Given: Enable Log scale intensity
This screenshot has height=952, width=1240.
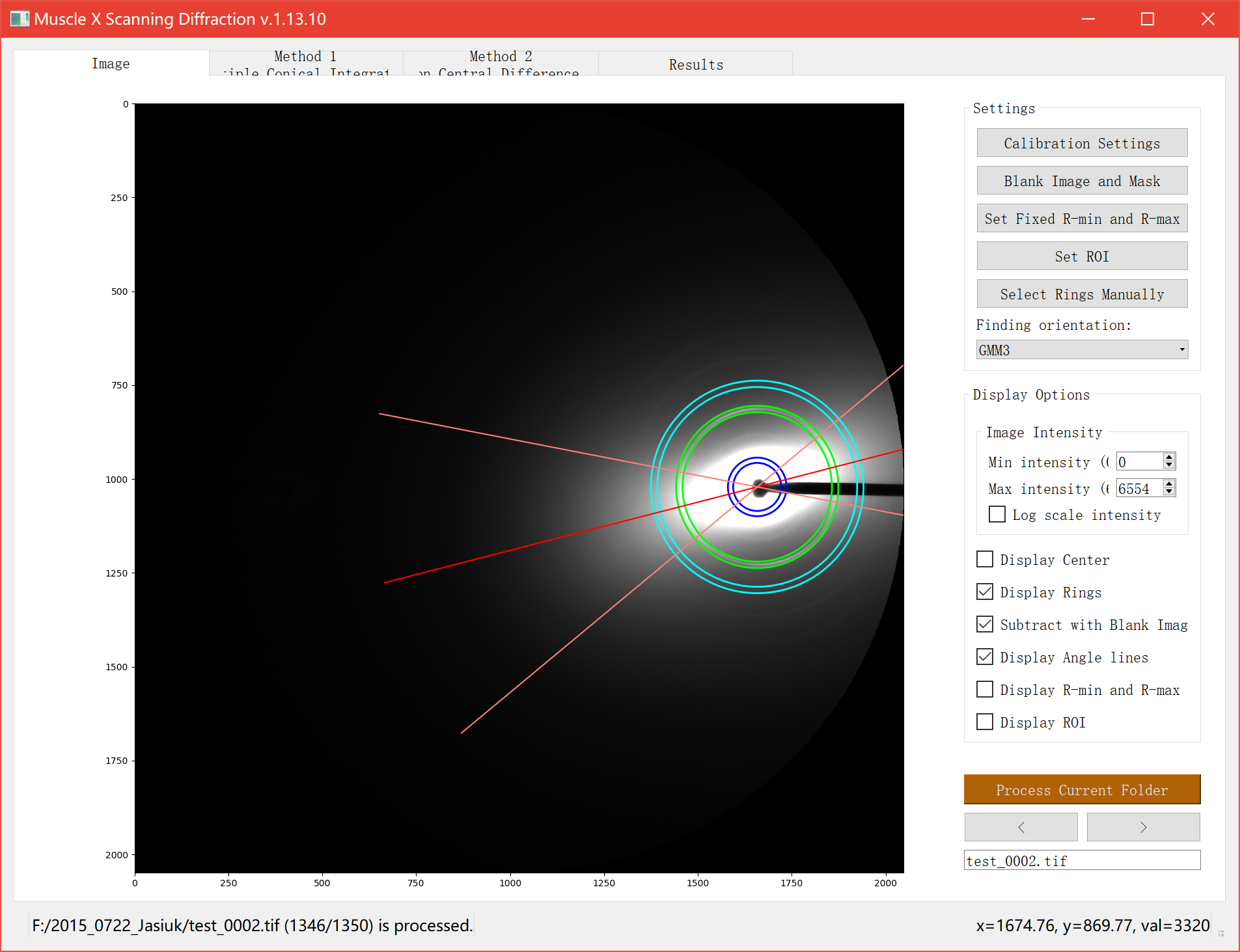Looking at the screenshot, I should point(997,515).
